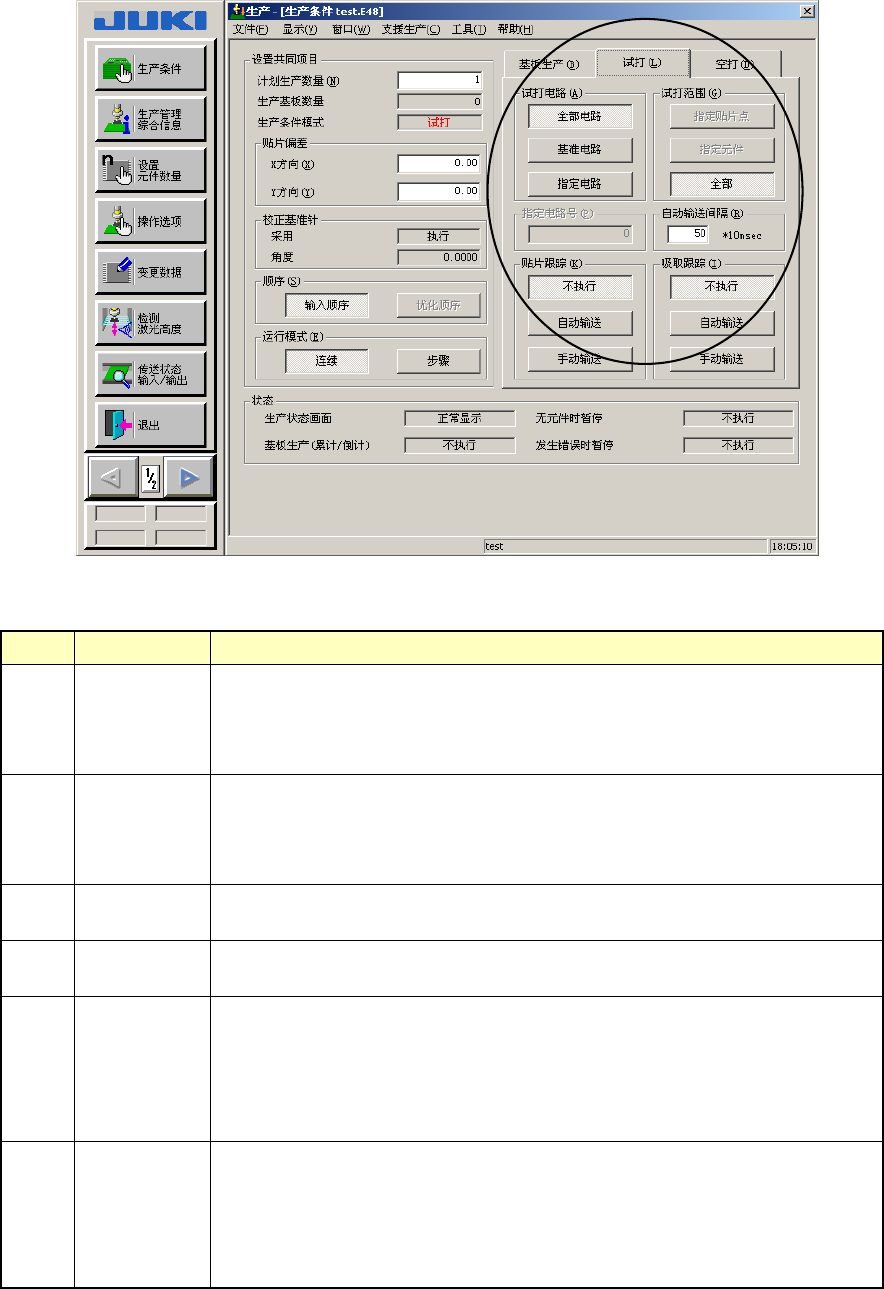Open 传送状态输入/输出 in the sidebar
This screenshot has height=1289, width=884.
point(151,374)
